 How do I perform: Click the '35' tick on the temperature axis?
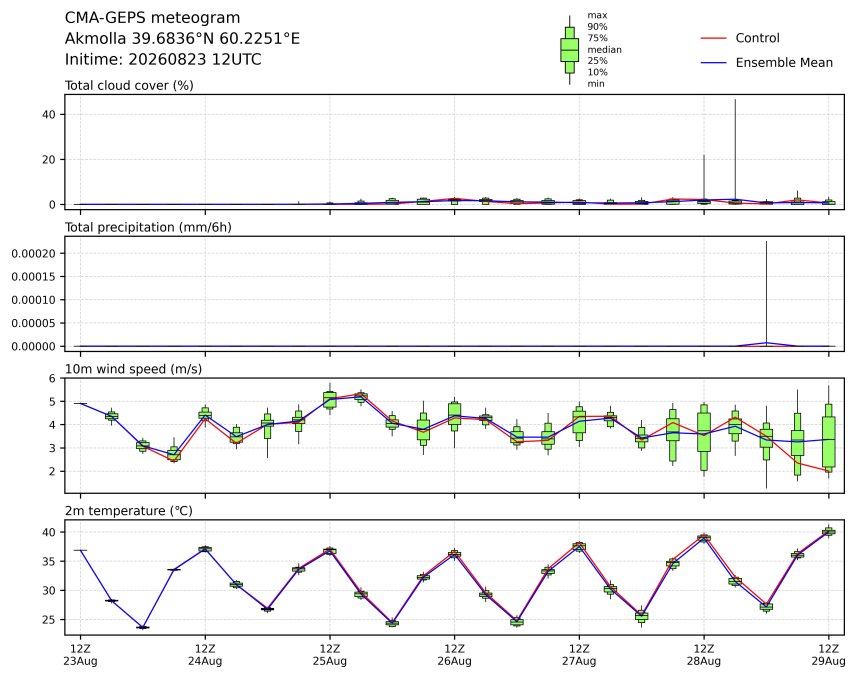tap(49, 562)
